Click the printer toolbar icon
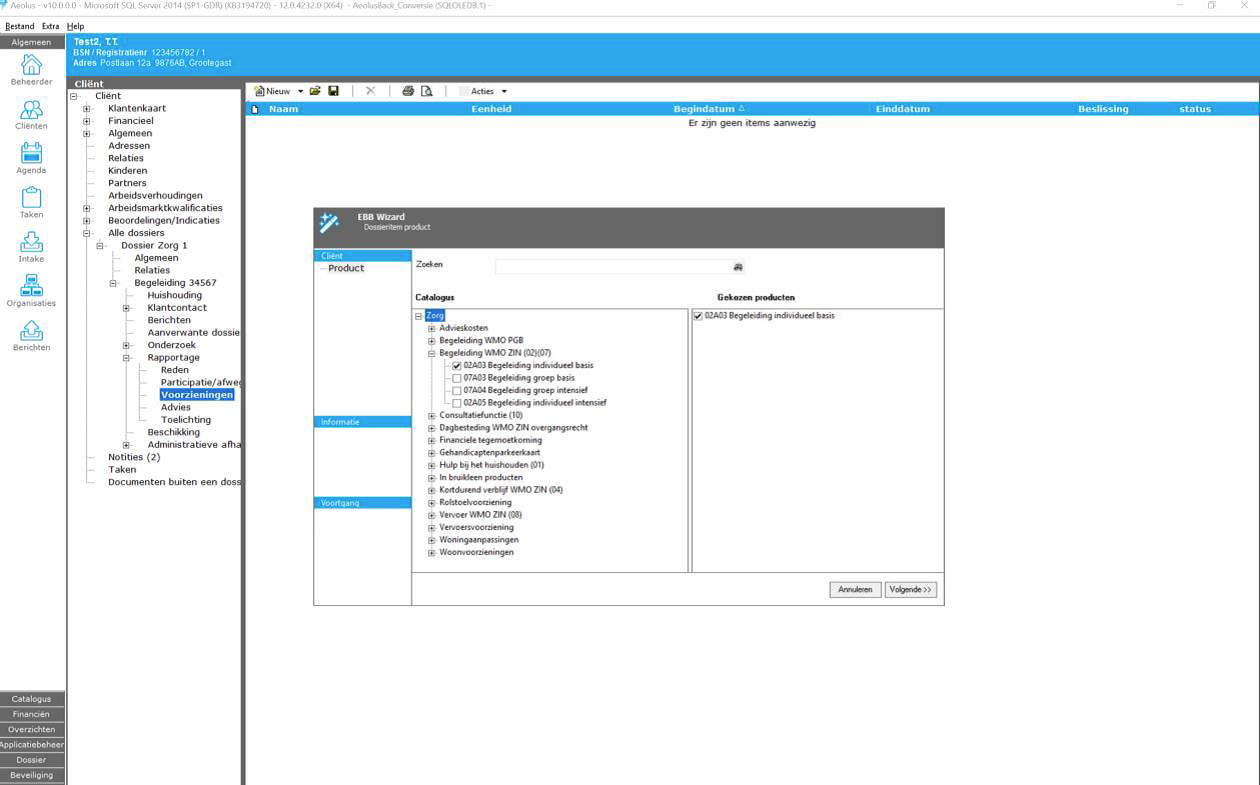Viewport: 1260px width, 785px height. (x=408, y=91)
